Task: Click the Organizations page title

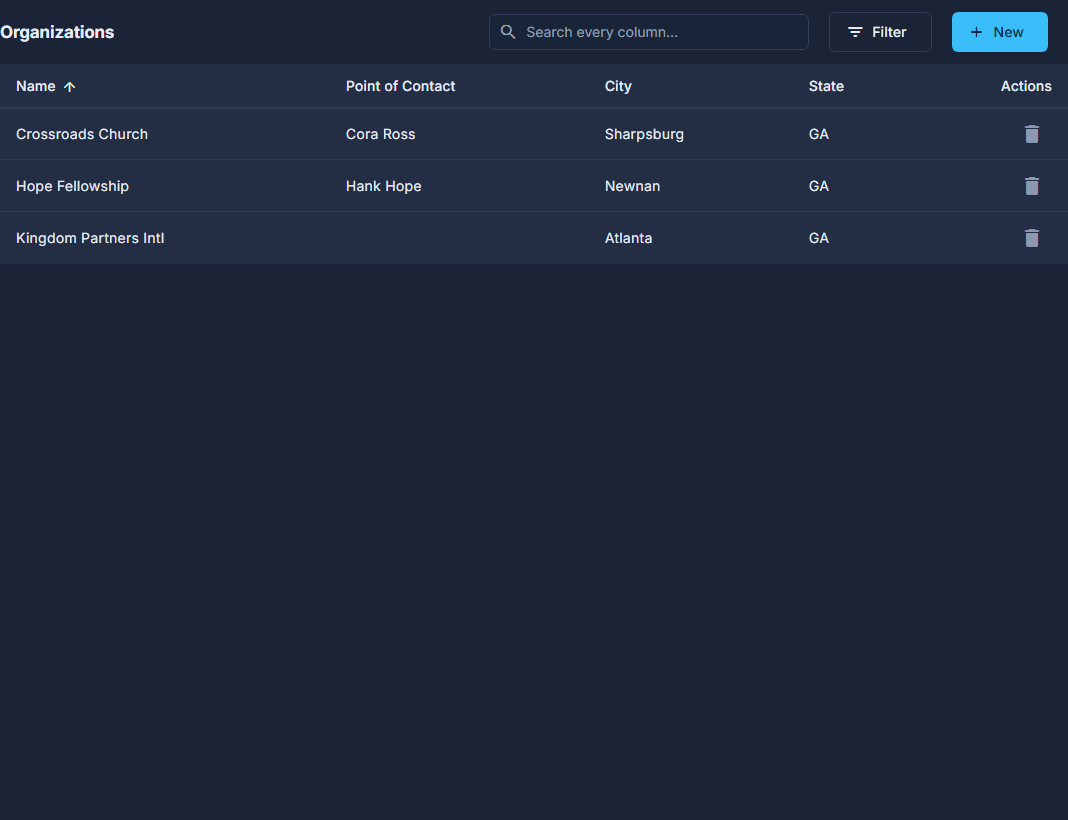Action: [x=57, y=32]
